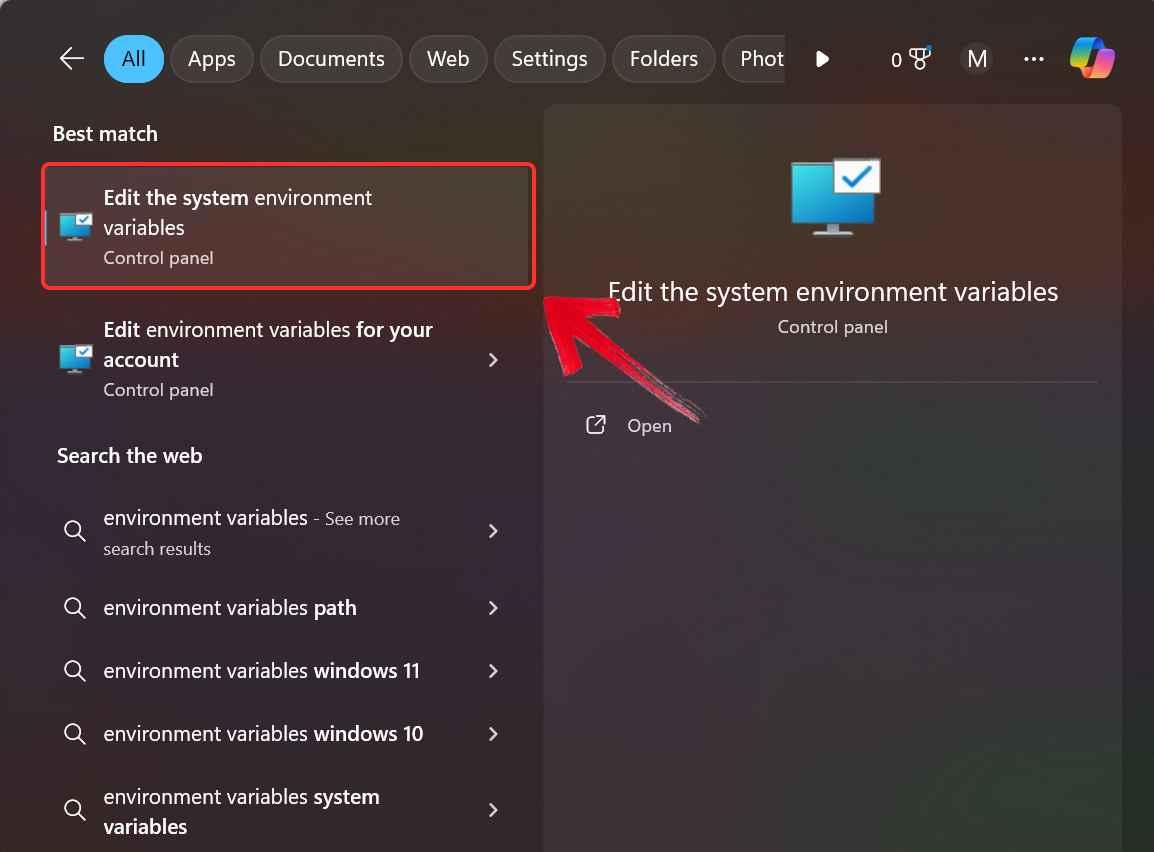Select the Documents filter tab
Image resolution: width=1154 pixels, height=852 pixels.
[331, 58]
